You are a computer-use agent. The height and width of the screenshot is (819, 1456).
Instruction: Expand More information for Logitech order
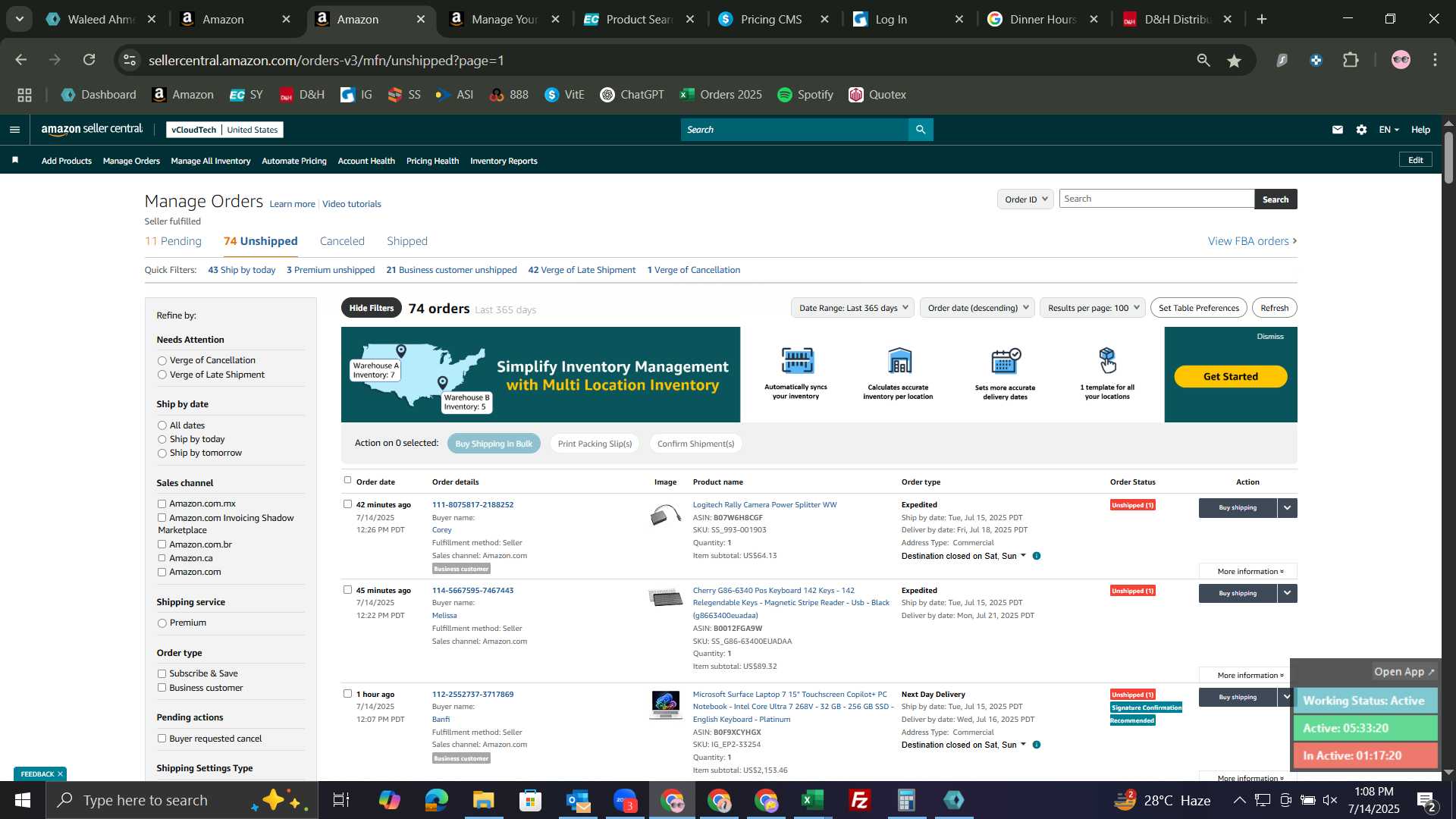coord(1250,572)
